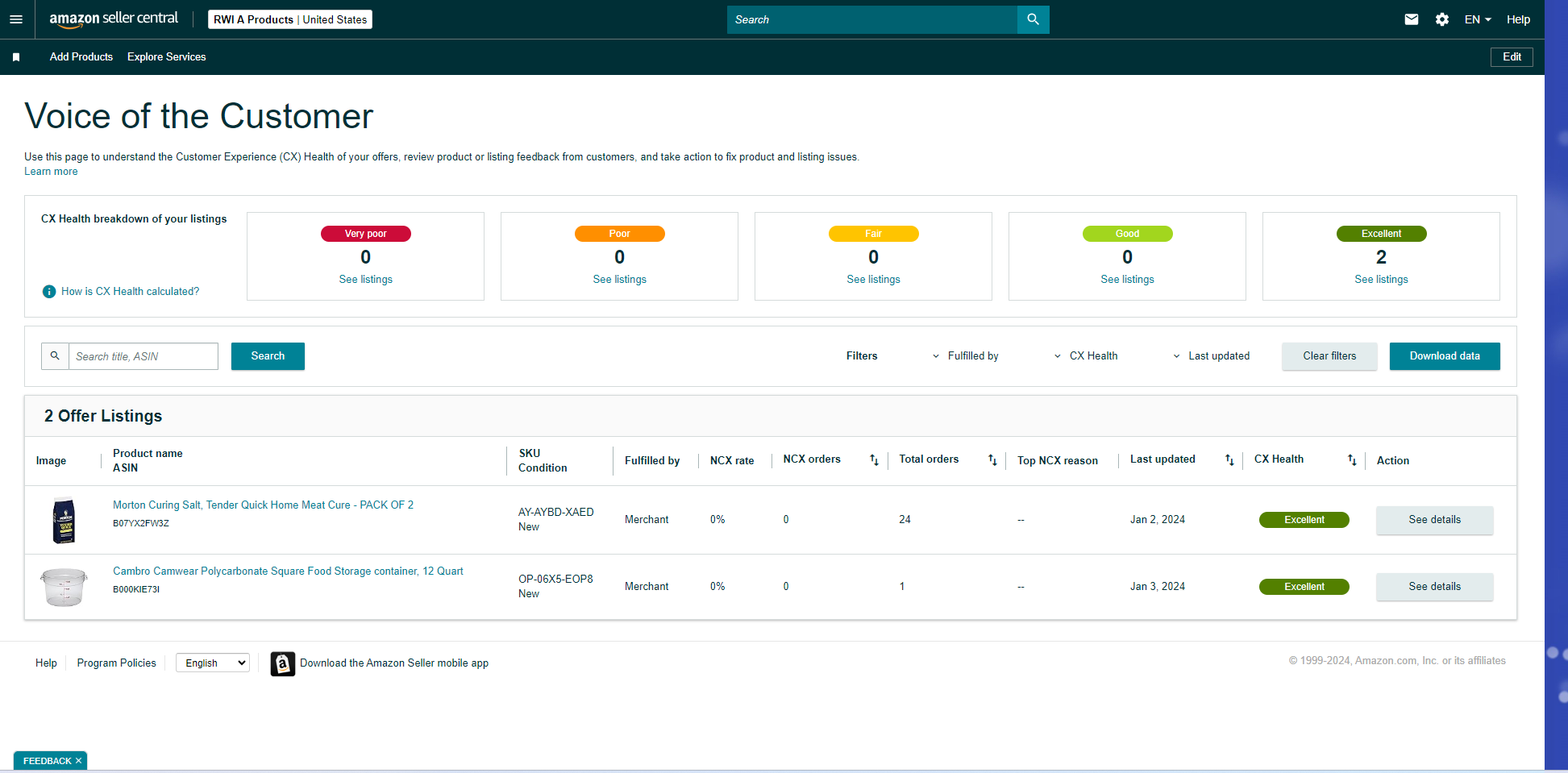
Task: Sort the table by CX Health
Action: 1352,460
